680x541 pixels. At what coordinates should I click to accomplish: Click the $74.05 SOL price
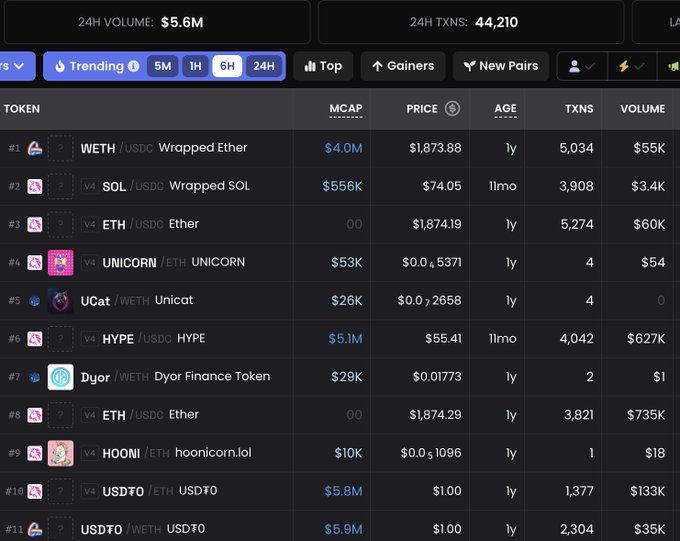tap(442, 187)
